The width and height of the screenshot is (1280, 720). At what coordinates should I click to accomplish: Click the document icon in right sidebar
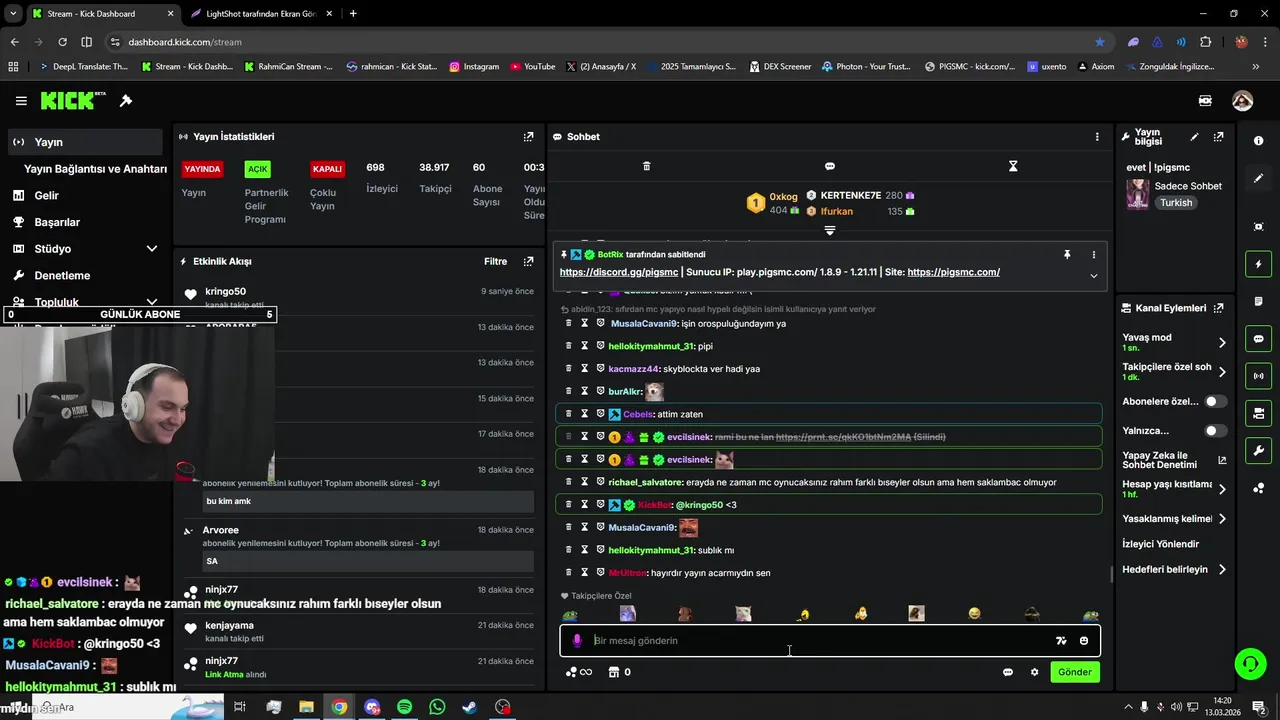point(1258,301)
